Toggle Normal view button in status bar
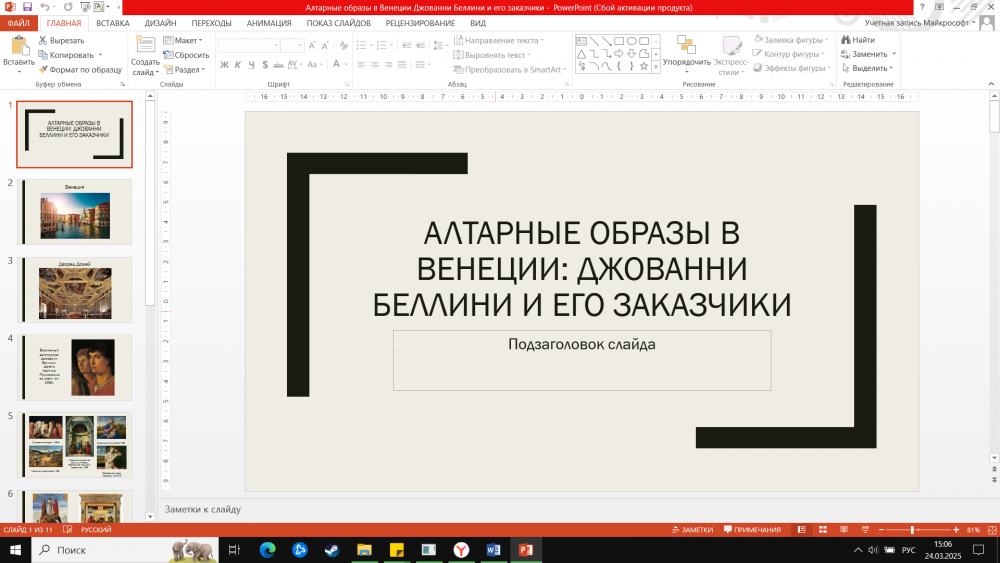This screenshot has width=1000, height=563. coord(799,530)
